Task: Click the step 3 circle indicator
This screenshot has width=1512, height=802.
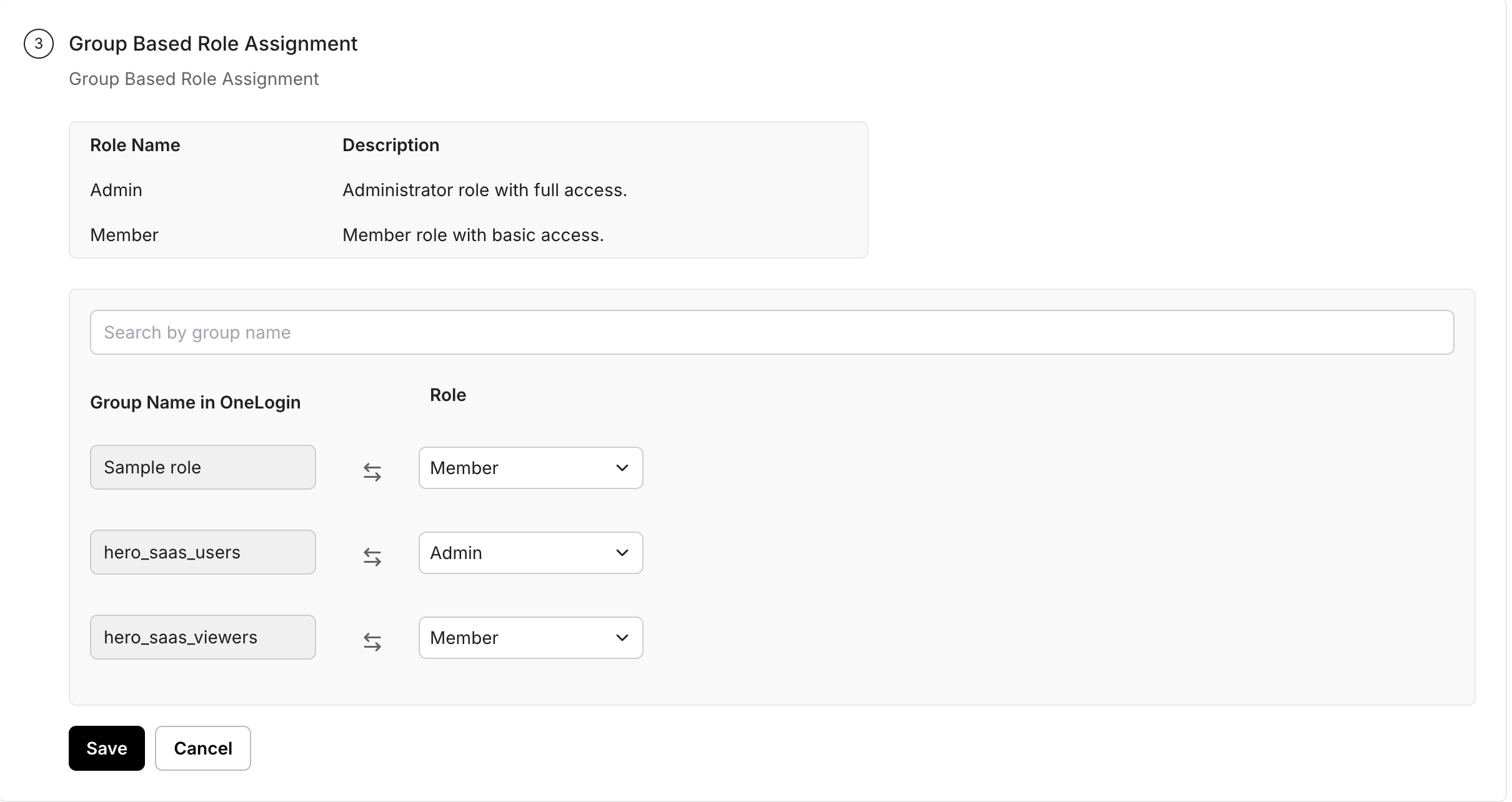Action: point(39,43)
